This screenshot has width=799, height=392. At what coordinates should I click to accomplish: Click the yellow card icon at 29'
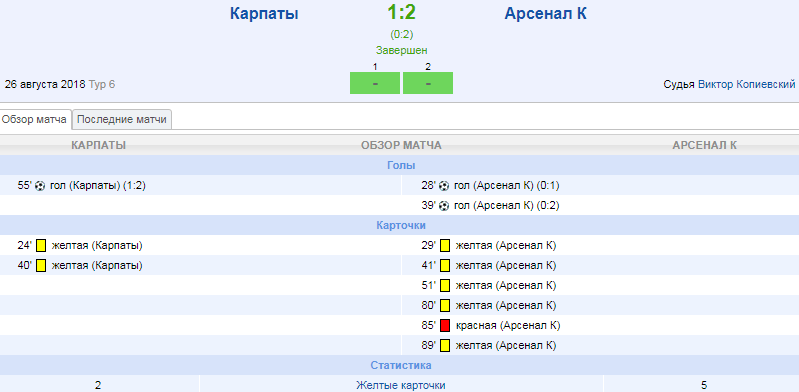(x=445, y=246)
